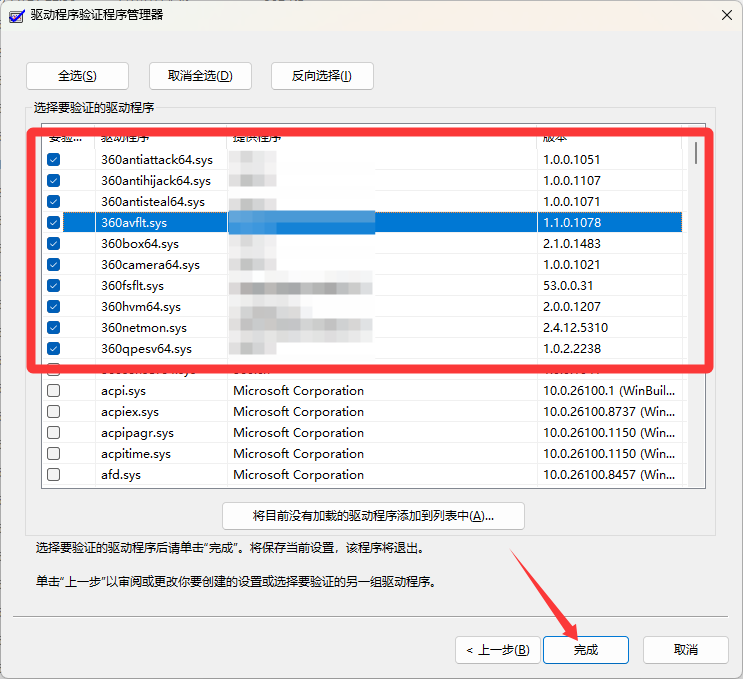Click version 1.0.2.2238 cell
Viewport: 743px width, 679px height.
click(x=572, y=349)
